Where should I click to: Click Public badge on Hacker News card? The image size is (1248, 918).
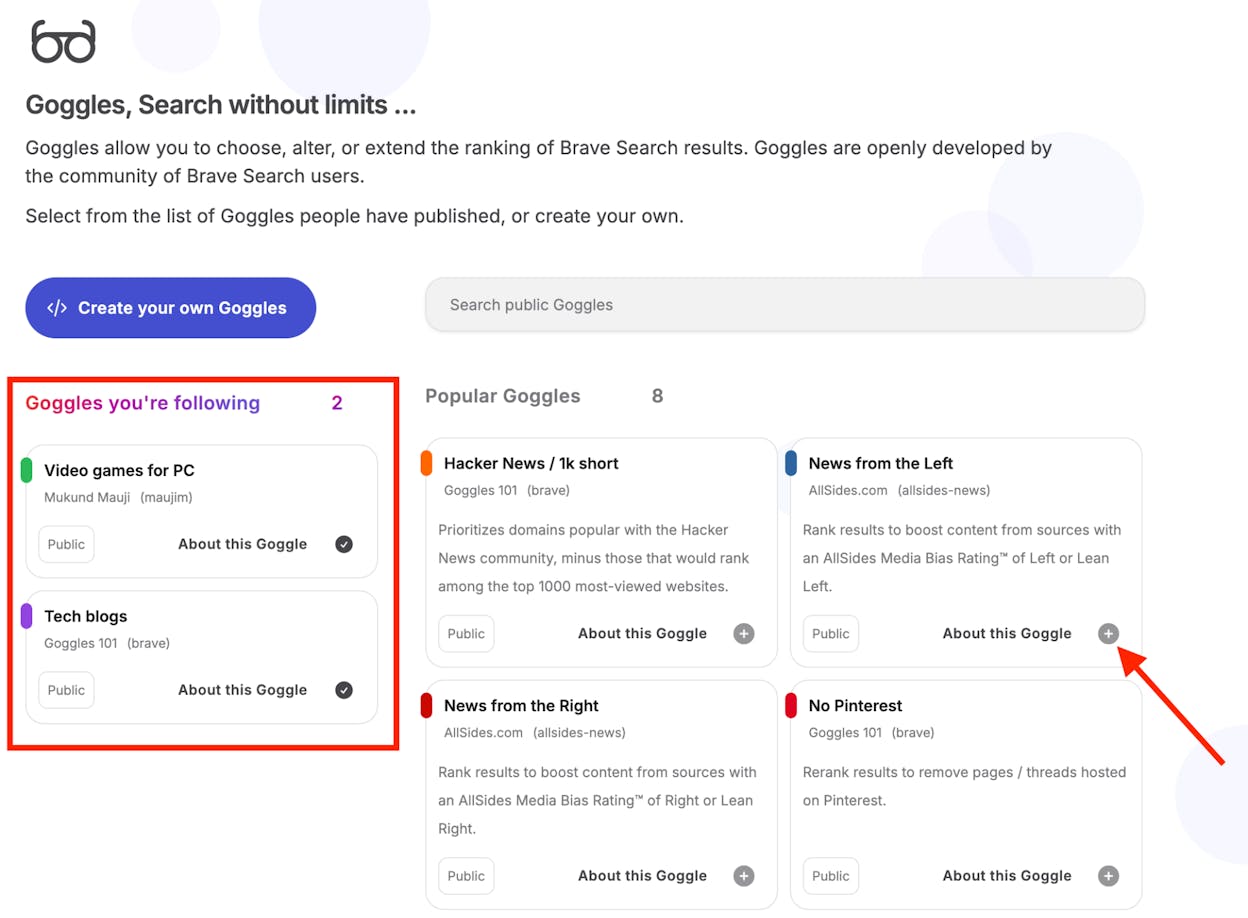click(x=466, y=633)
